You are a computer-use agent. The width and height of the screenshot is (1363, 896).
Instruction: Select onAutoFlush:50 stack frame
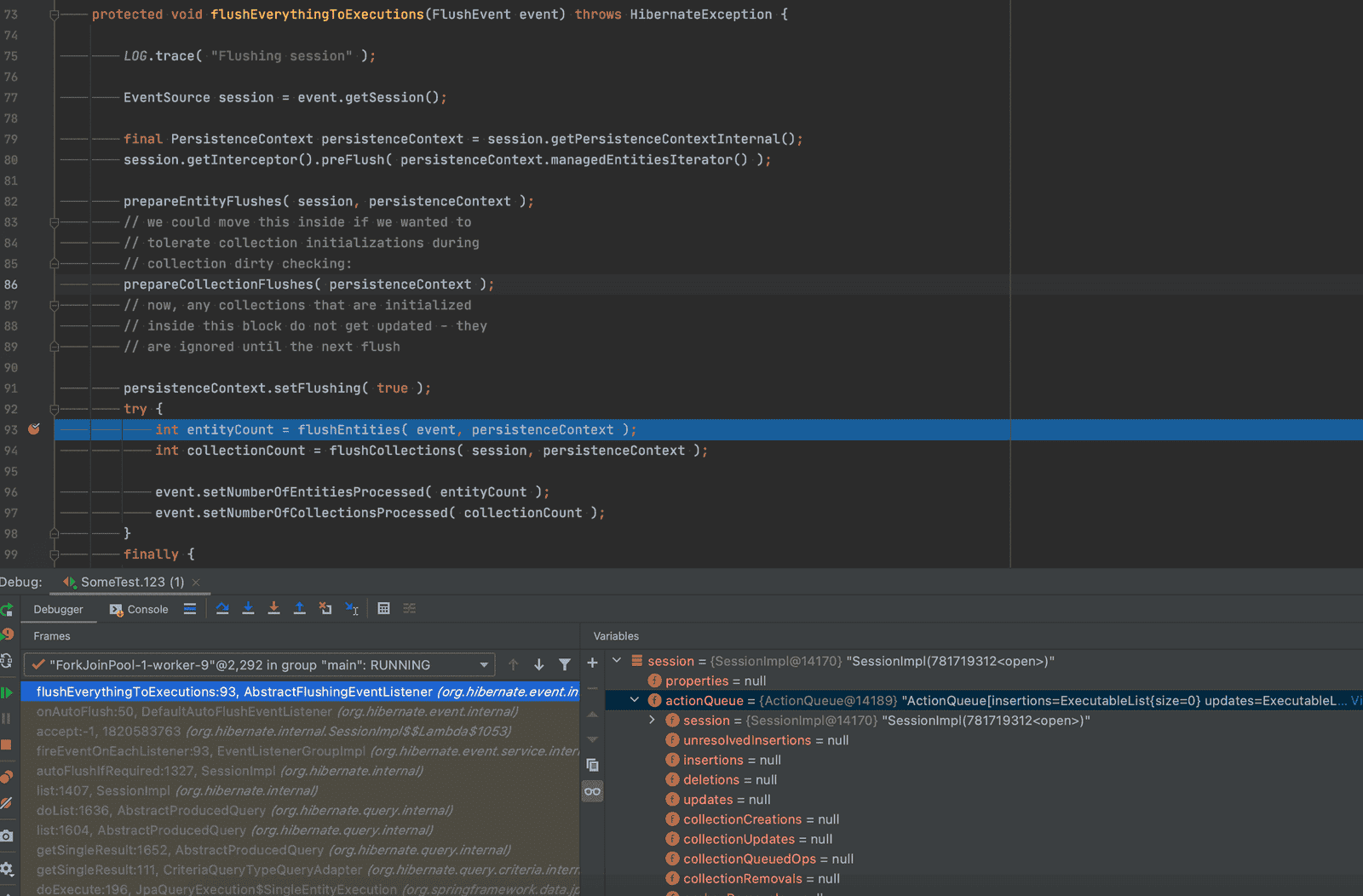301,711
